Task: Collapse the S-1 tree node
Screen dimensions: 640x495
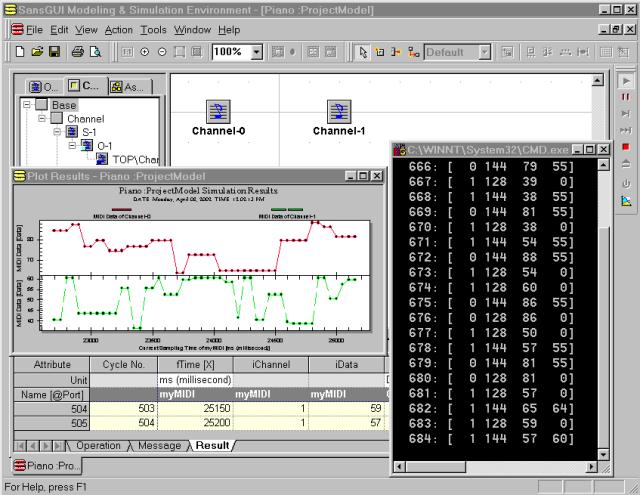Action: [58, 131]
